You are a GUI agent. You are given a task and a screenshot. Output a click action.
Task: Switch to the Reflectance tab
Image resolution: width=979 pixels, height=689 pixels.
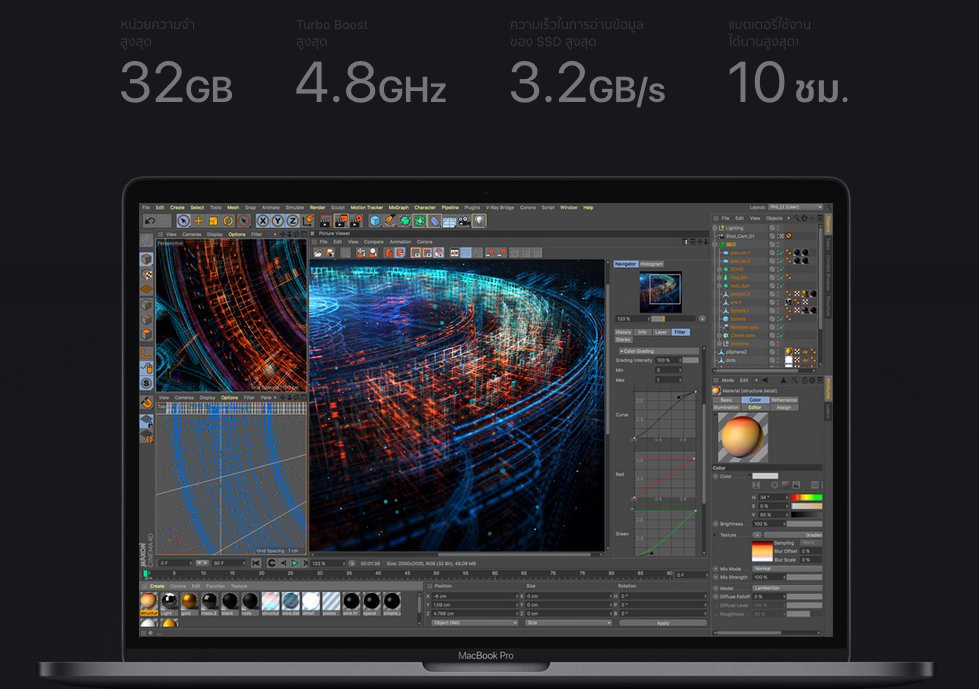click(784, 400)
